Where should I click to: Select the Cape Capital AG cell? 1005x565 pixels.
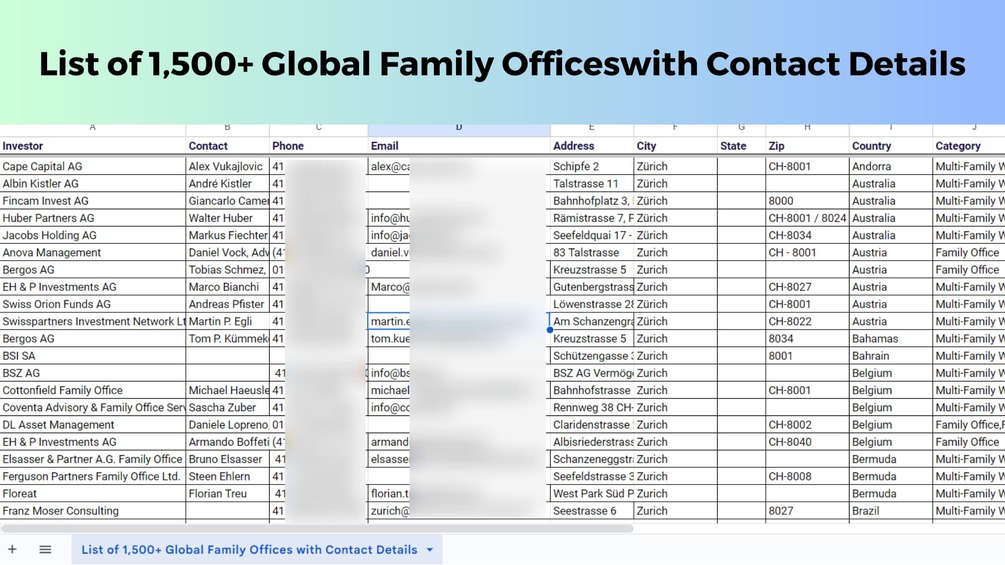click(93, 167)
